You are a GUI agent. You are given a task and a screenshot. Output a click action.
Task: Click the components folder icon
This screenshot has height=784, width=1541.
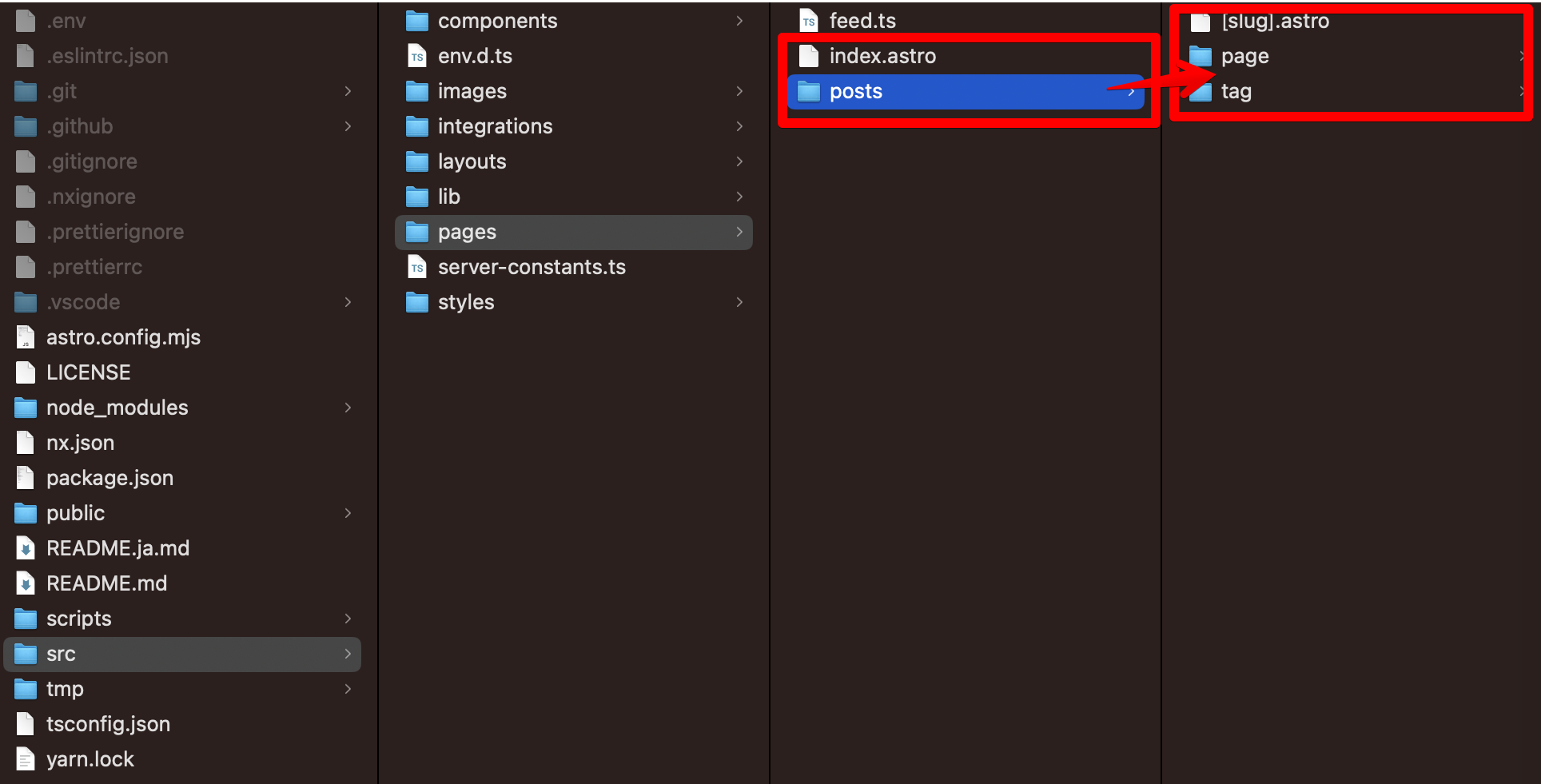point(417,21)
